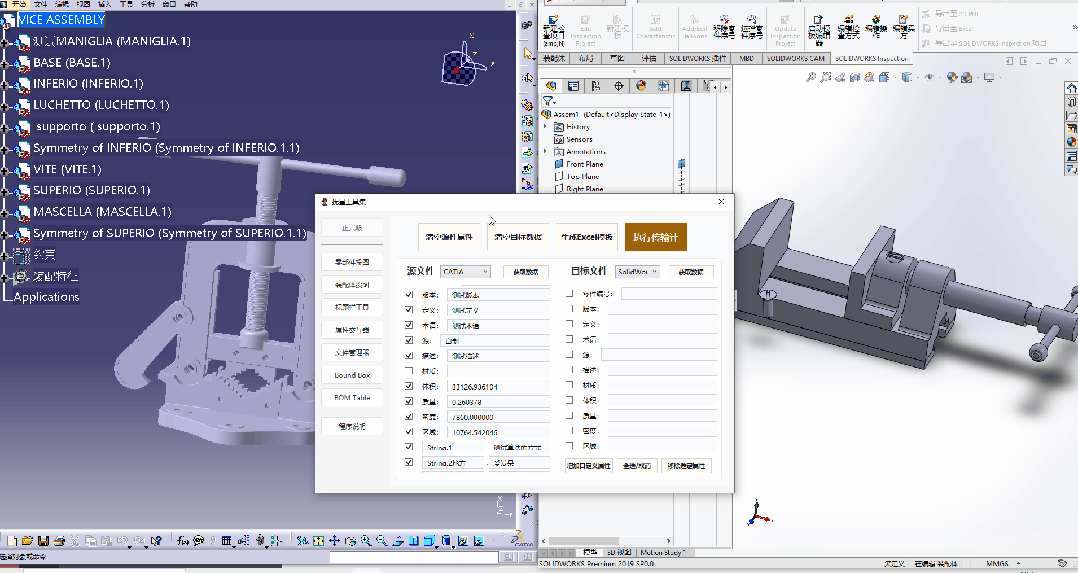
Task: Click the Zoom In icon in CATIA toolbar
Action: pos(367,541)
